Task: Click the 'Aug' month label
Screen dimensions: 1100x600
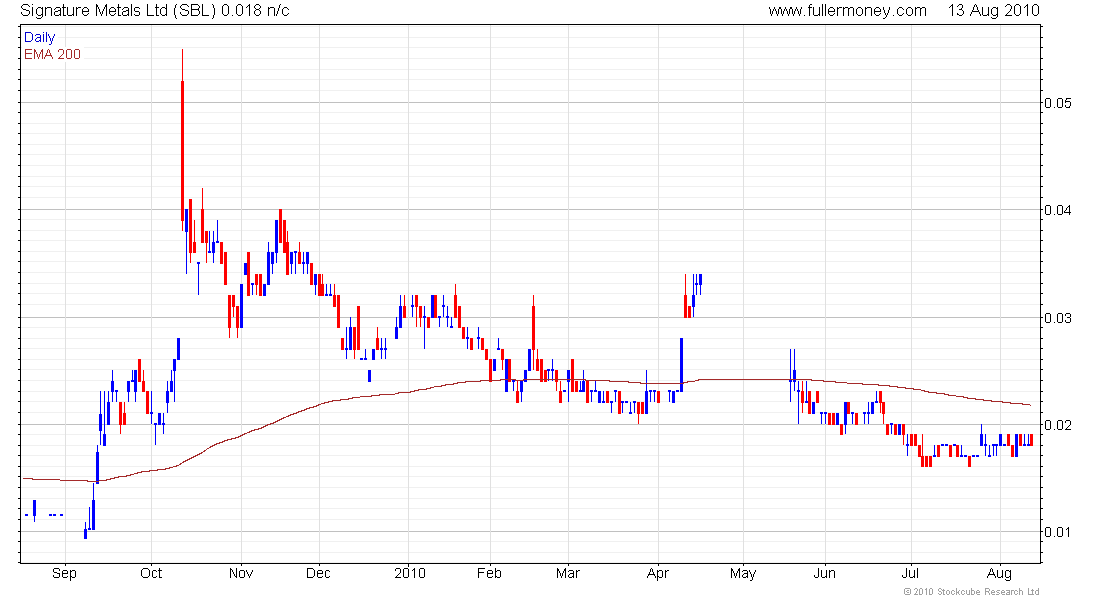Action: (x=1000, y=573)
